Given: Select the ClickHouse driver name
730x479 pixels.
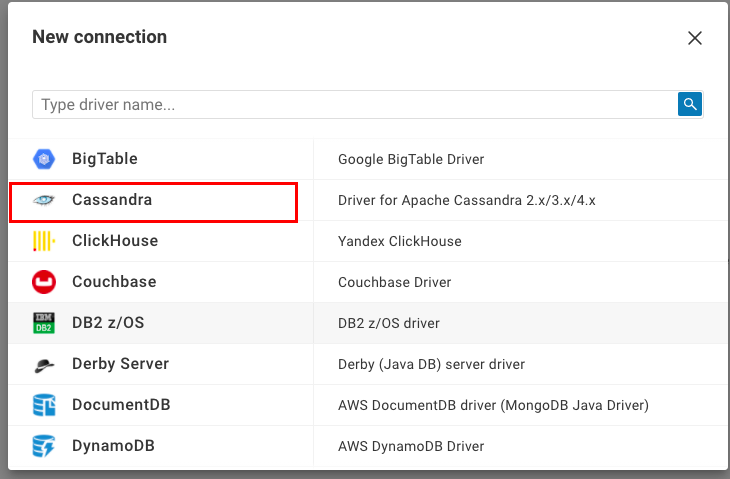Looking at the screenshot, I should tap(115, 241).
